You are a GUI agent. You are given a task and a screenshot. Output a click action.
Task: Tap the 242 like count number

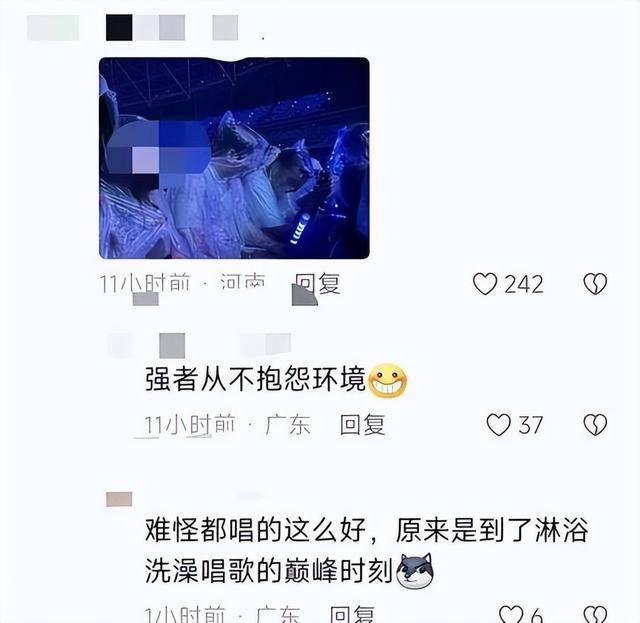pos(524,284)
